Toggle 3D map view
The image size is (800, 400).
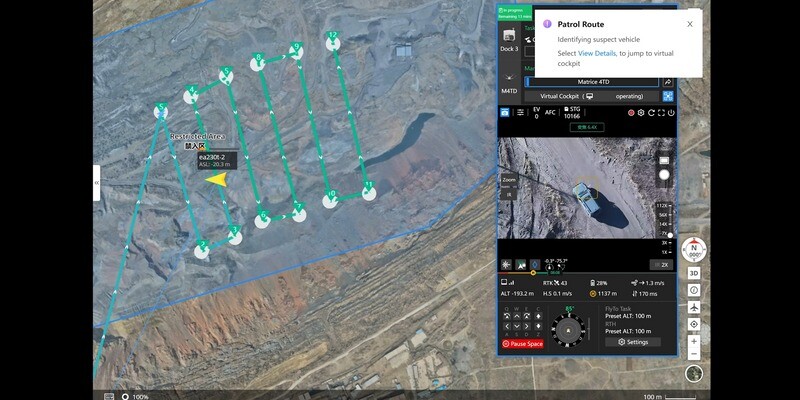pos(694,273)
